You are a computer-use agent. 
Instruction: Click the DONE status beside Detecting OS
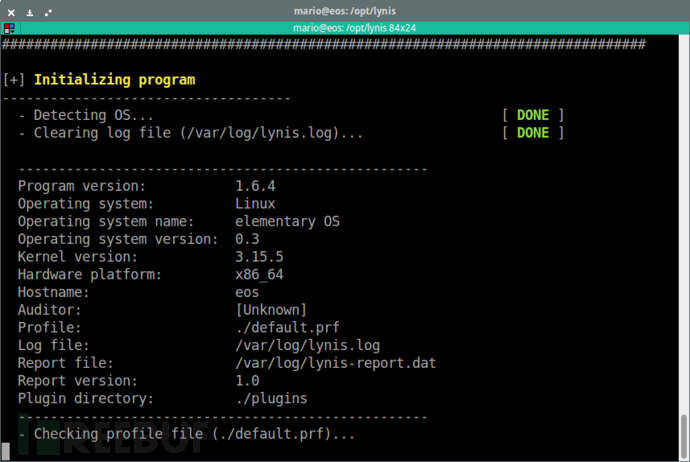(533, 115)
